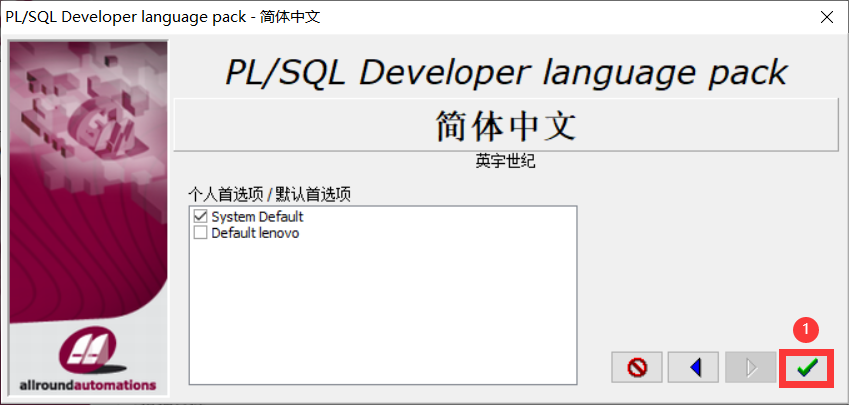This screenshot has width=849, height=405.
Task: Enable the Default lenovo preference checkbox
Action: coord(200,233)
